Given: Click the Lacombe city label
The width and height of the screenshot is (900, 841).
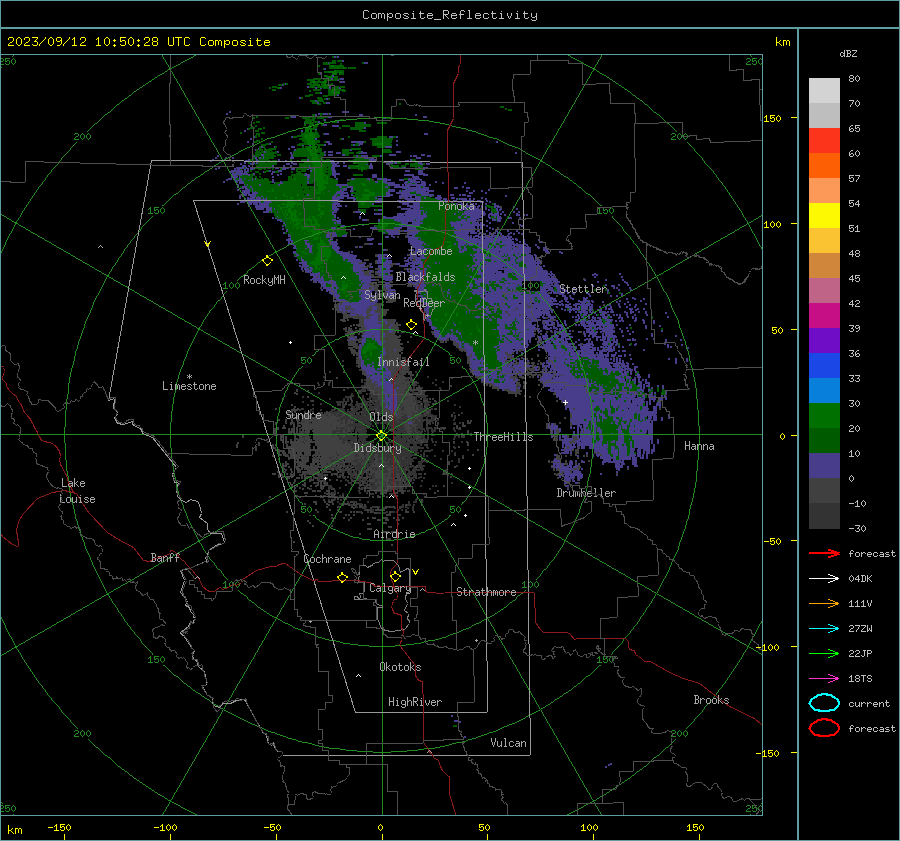Looking at the screenshot, I should pos(431,251).
